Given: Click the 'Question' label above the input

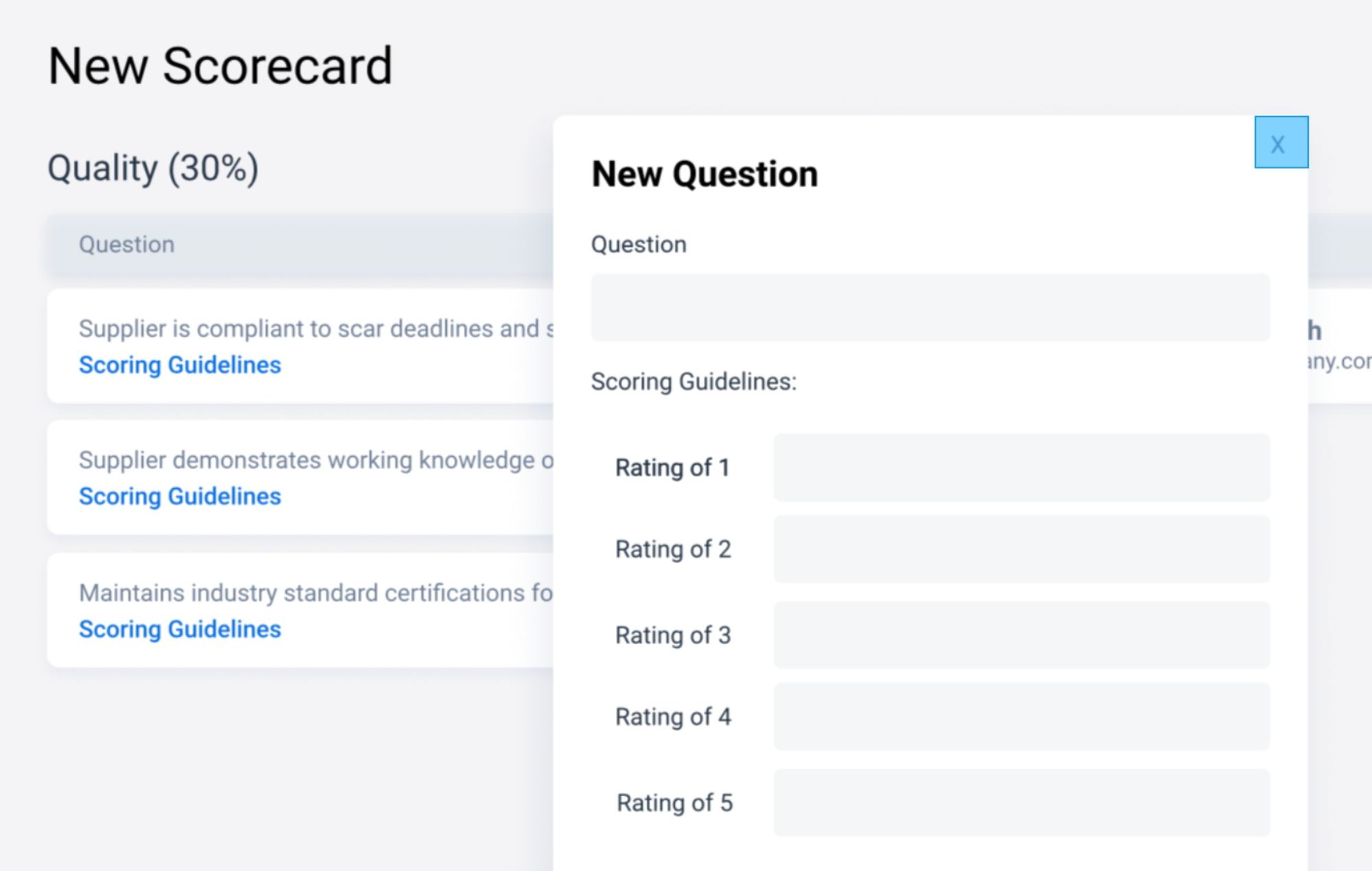Looking at the screenshot, I should [x=639, y=245].
